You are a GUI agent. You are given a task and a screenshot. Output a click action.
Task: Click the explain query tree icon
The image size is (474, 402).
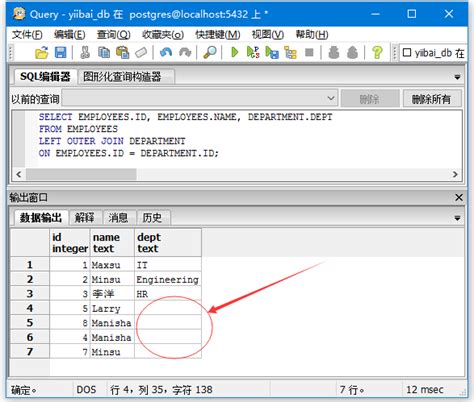[290, 53]
